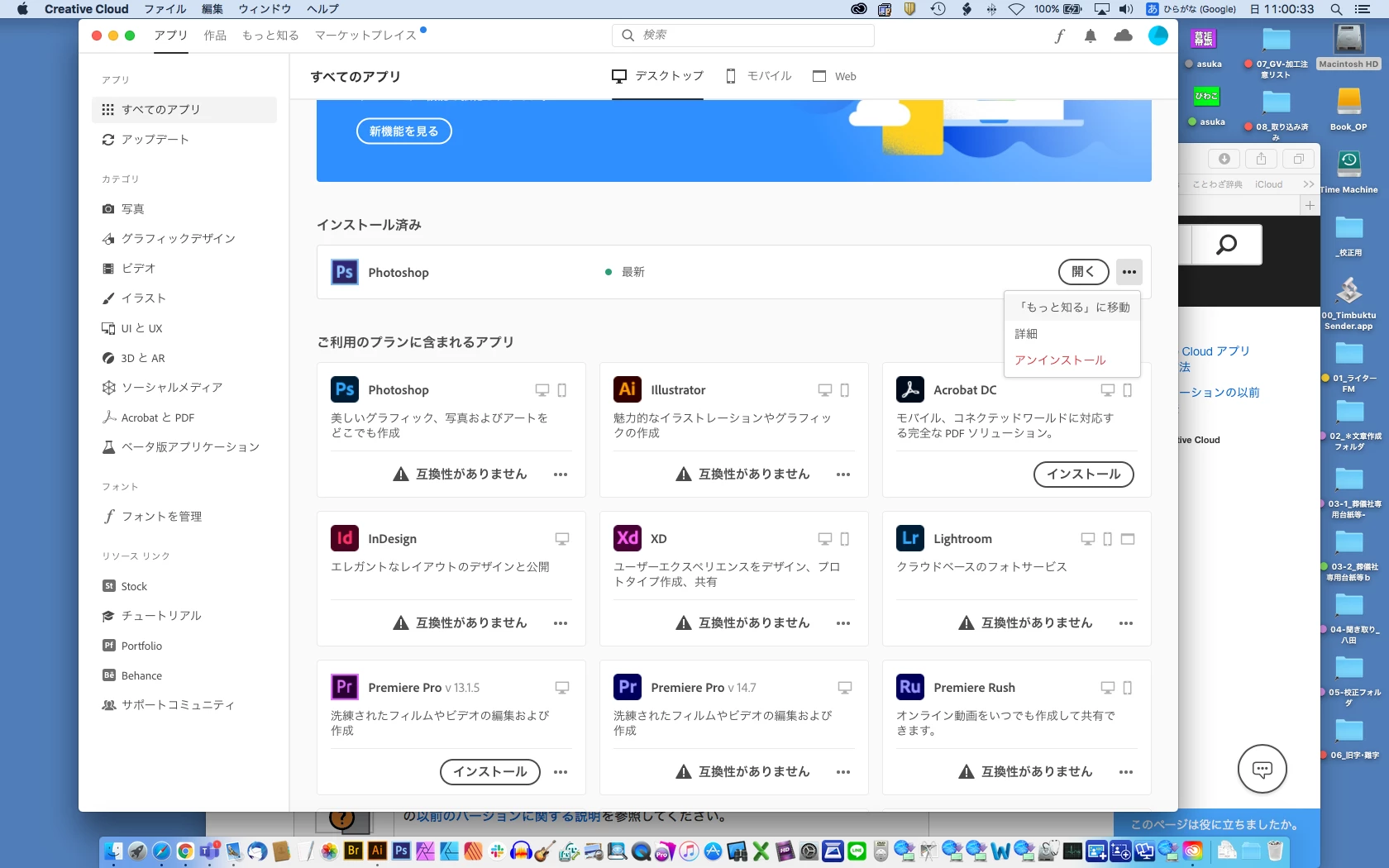Open the fonts icon in top bar

click(x=1059, y=36)
